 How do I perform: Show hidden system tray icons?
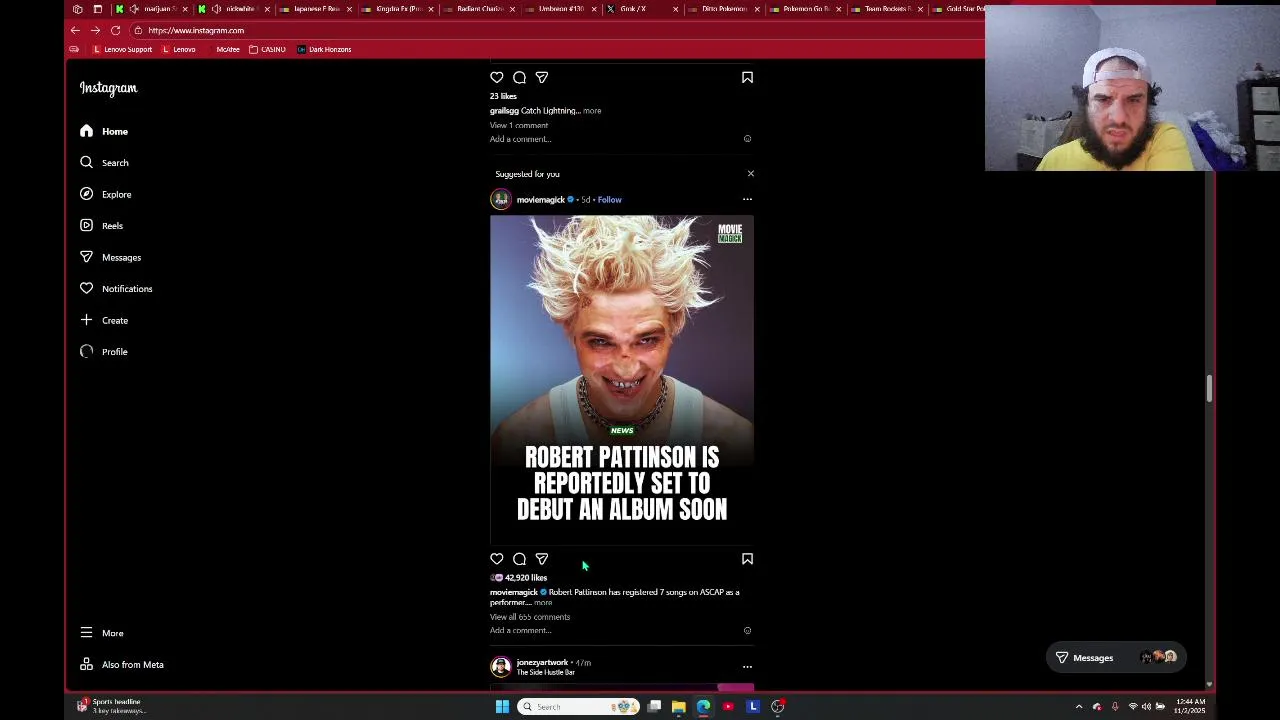(x=1078, y=707)
